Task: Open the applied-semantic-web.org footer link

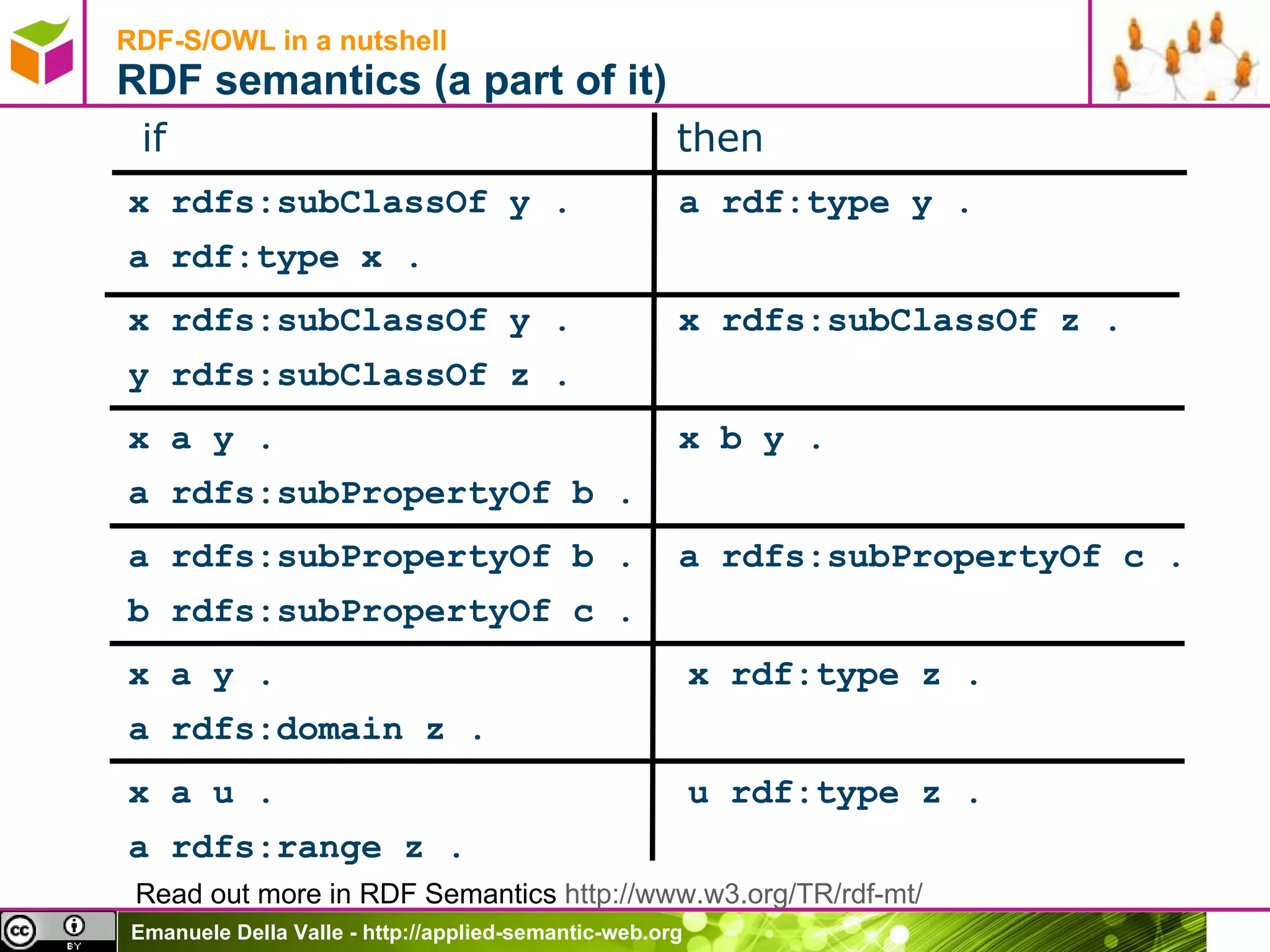Action: pyautogui.click(x=522, y=932)
